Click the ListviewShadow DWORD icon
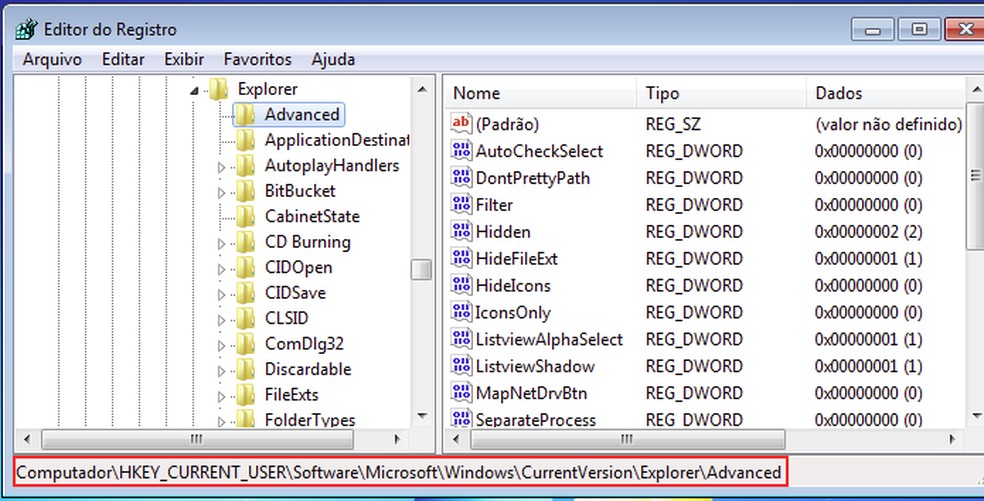The height and width of the screenshot is (501, 984). 461,366
